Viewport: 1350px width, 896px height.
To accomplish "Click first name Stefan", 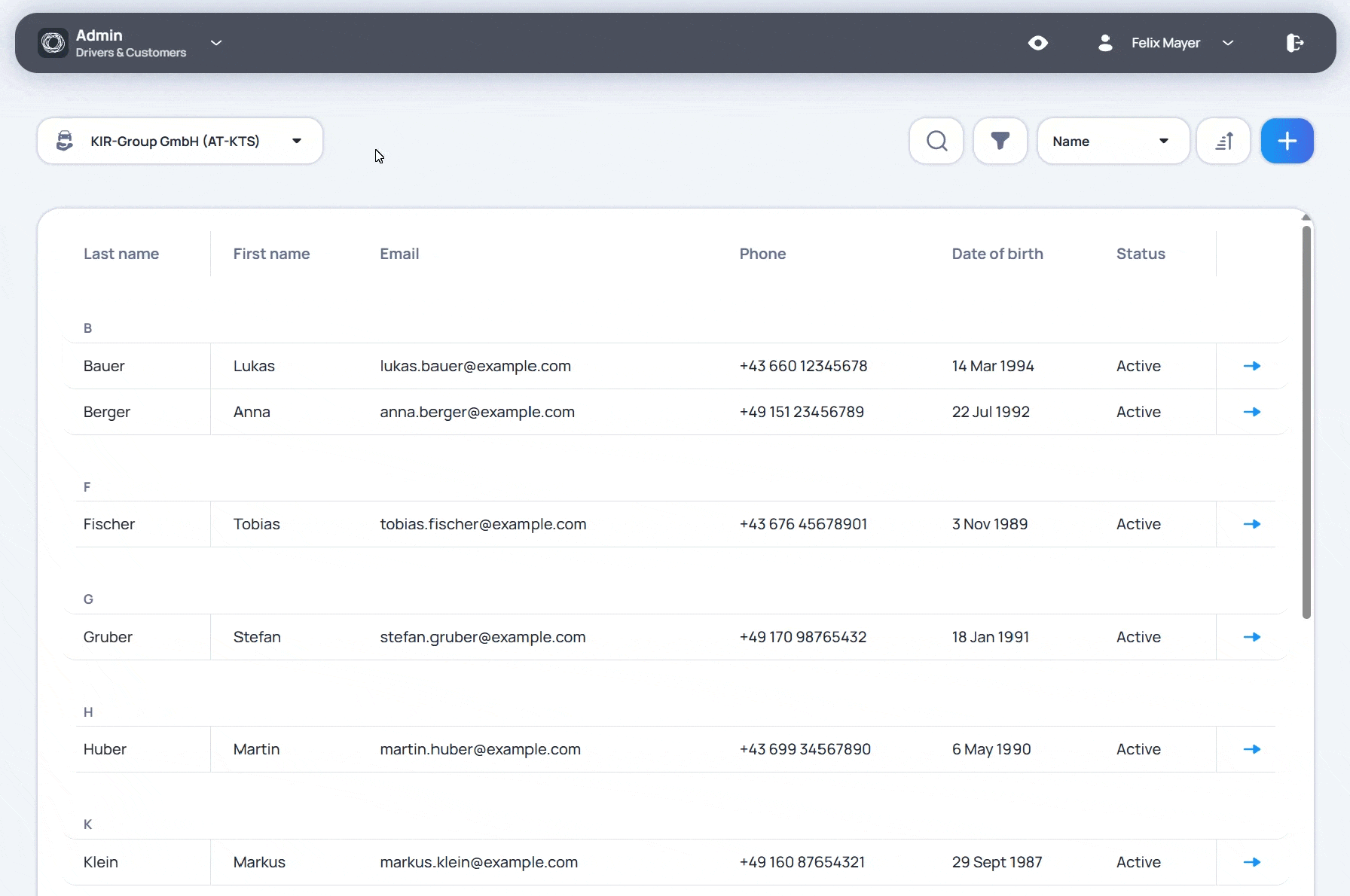I will [257, 637].
